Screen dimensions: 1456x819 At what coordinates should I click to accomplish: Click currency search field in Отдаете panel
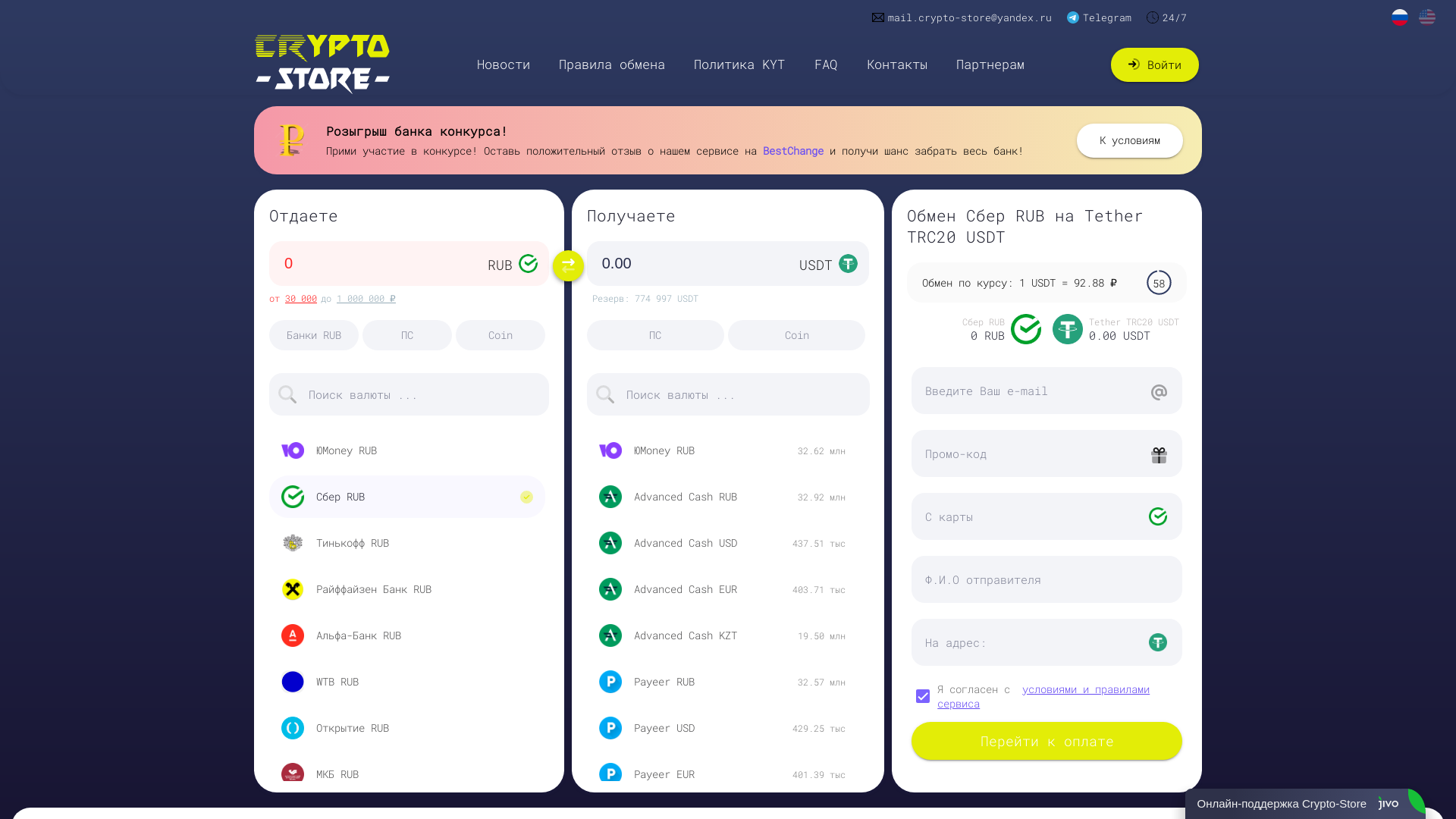409,394
